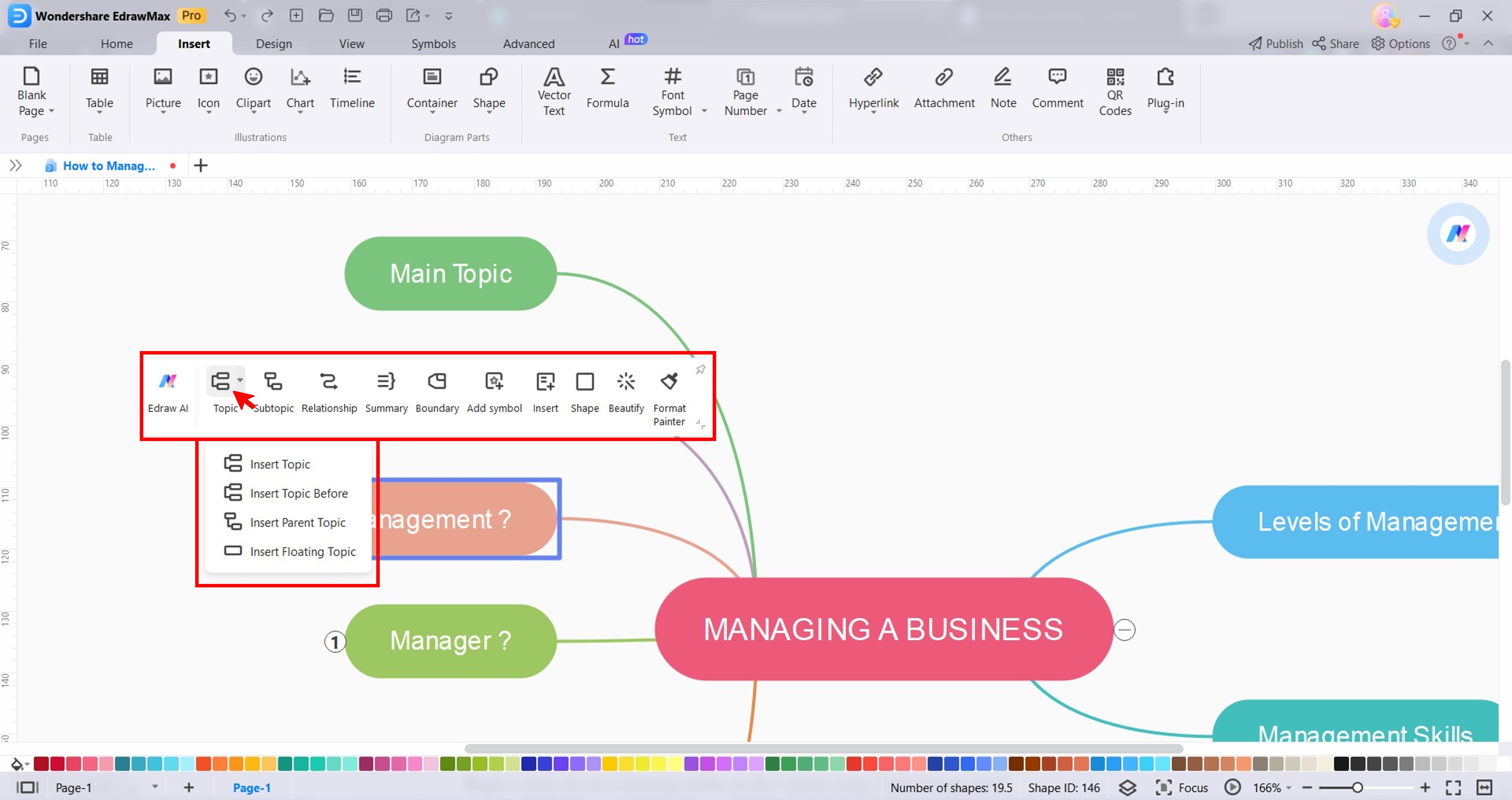Add a Summary to the topic
Screen dimensions: 1512x800
pyautogui.click(x=386, y=393)
